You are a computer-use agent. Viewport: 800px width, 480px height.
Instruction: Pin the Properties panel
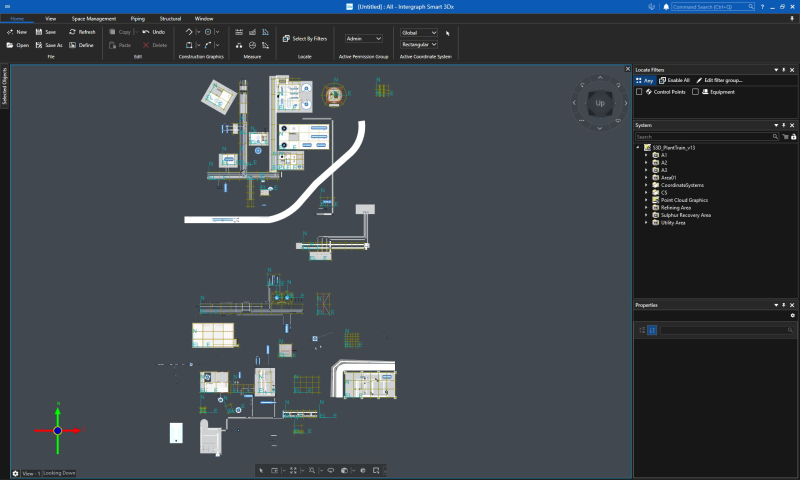(x=784, y=305)
